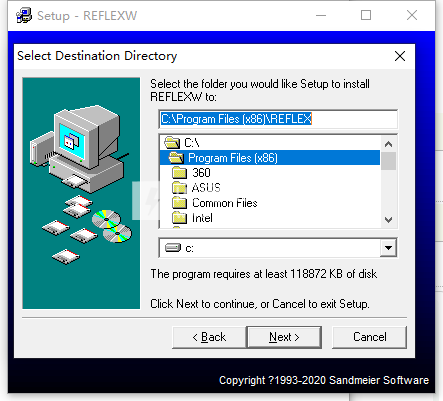Go to the next setup step

(x=284, y=337)
